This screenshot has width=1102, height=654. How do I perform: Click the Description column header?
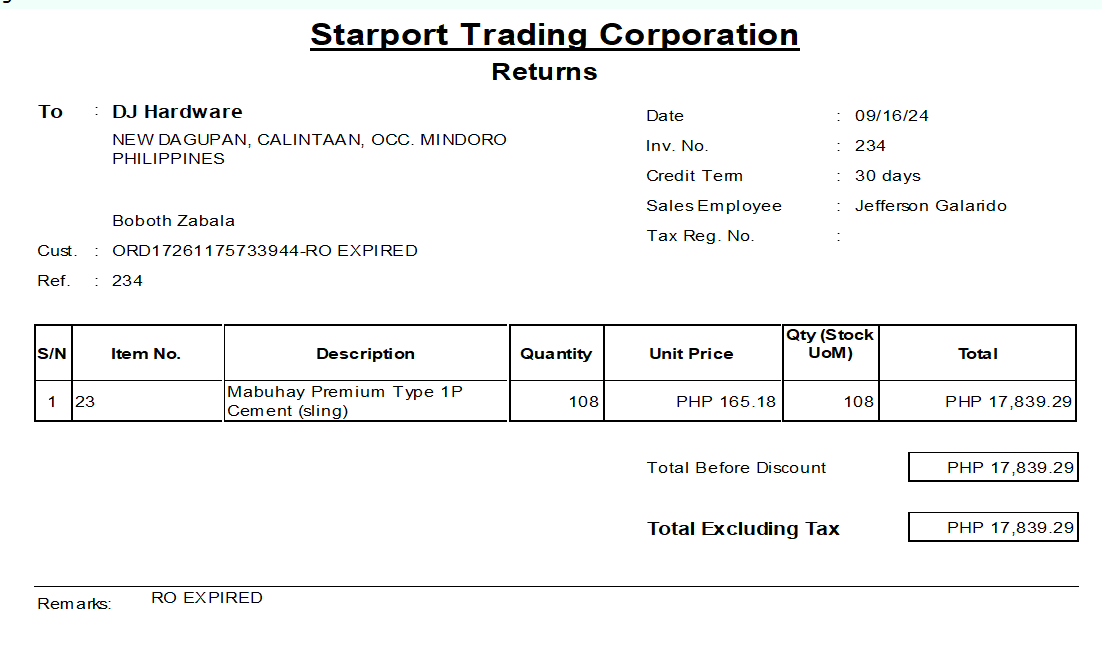coord(365,354)
